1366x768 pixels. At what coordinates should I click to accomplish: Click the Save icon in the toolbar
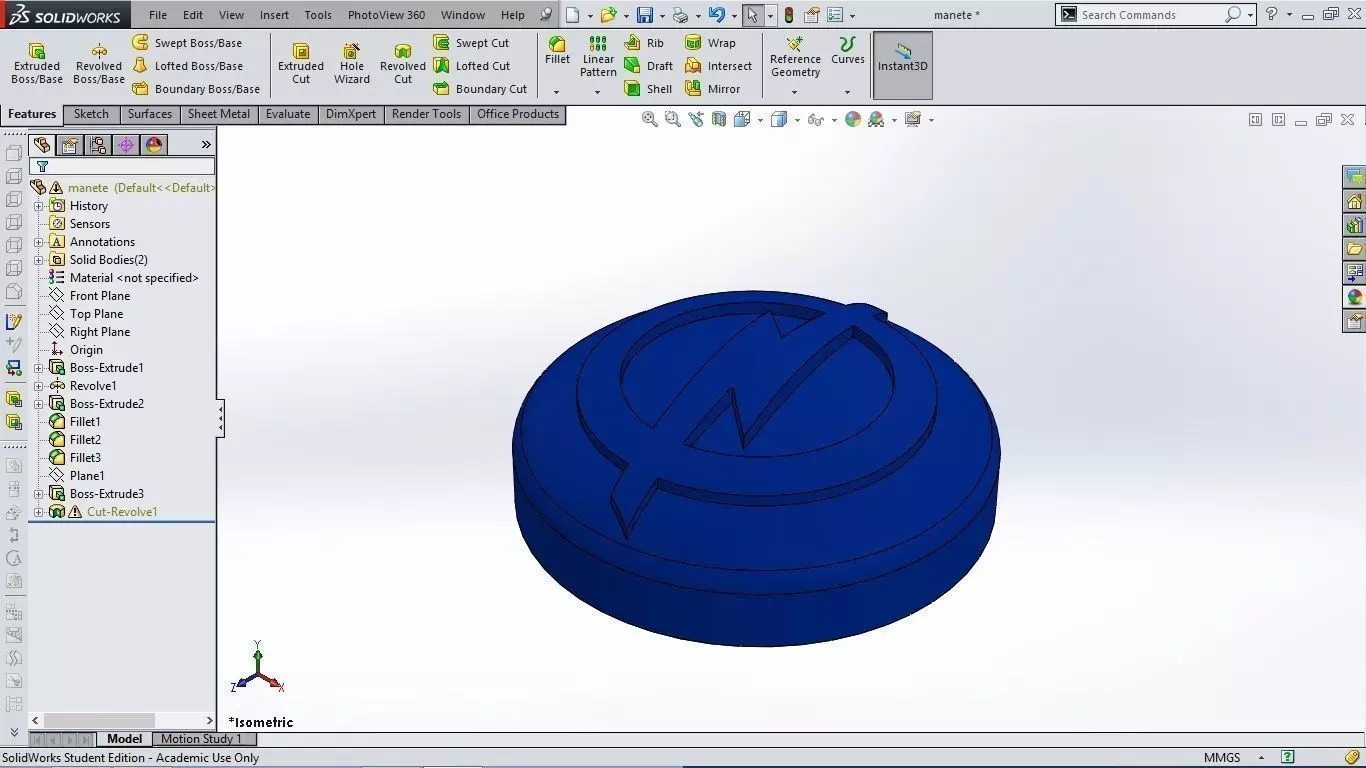click(645, 15)
